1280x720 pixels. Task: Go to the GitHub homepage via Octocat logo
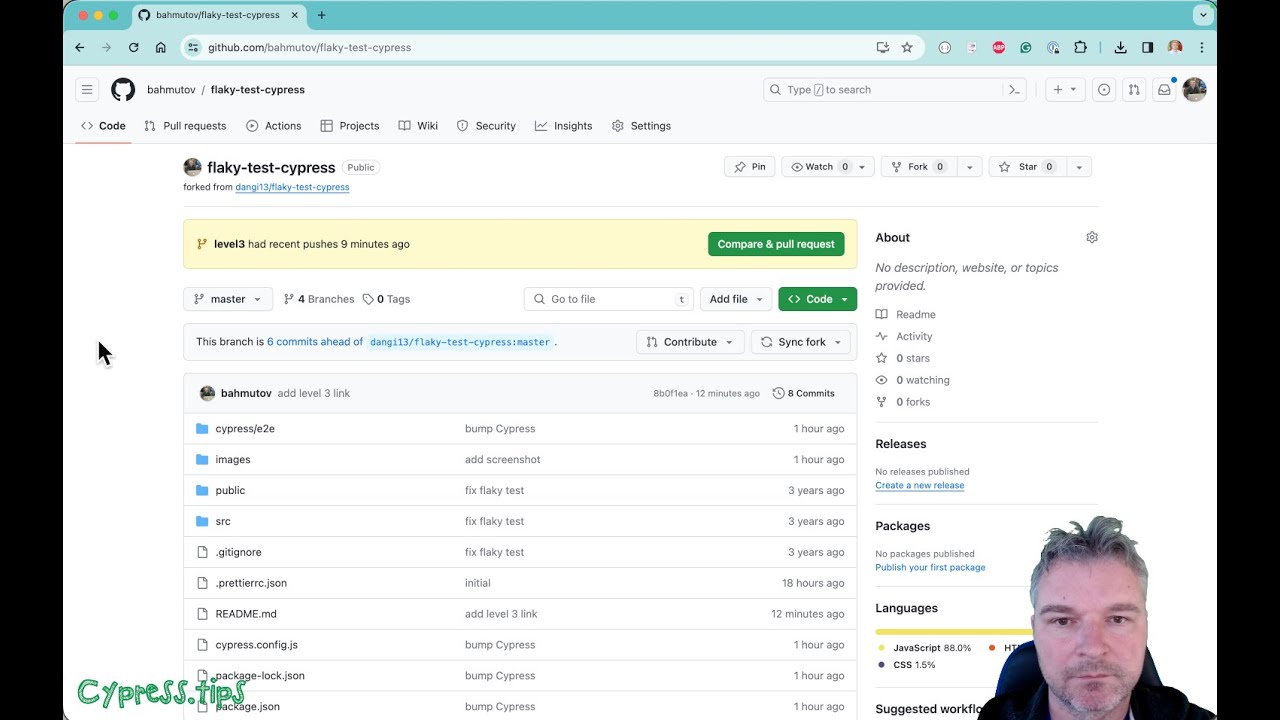123,90
